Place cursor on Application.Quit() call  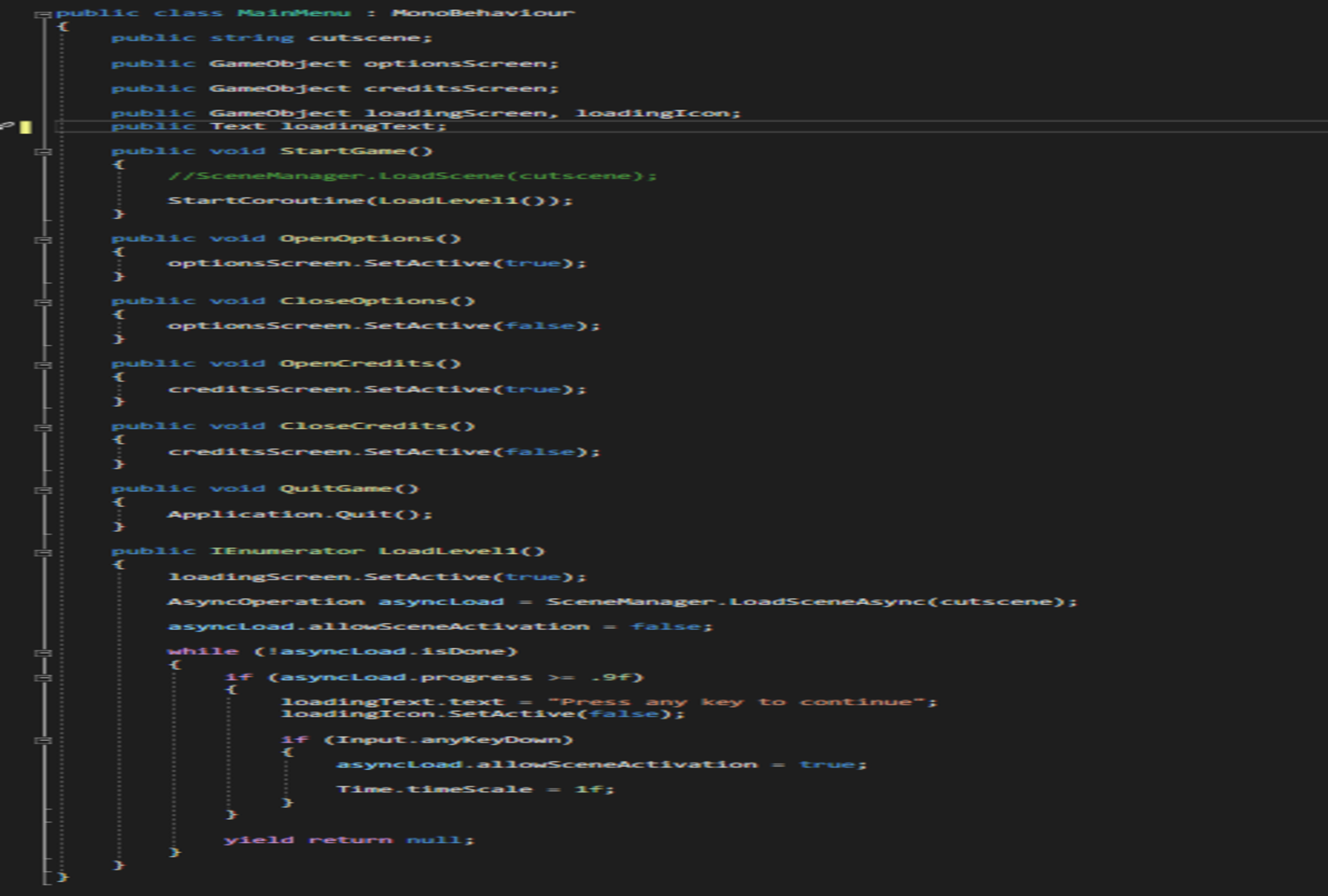[x=299, y=514]
